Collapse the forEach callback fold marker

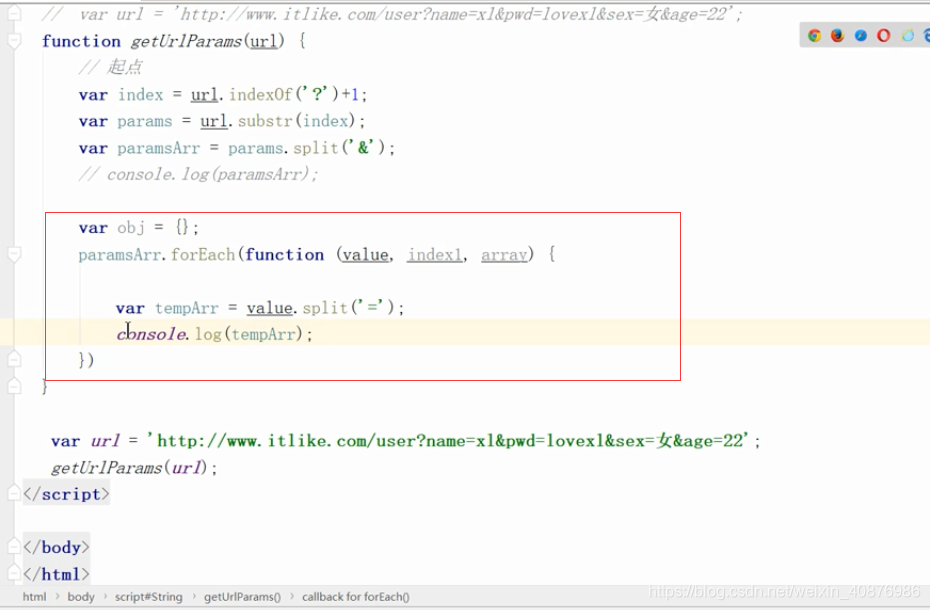coord(14,254)
